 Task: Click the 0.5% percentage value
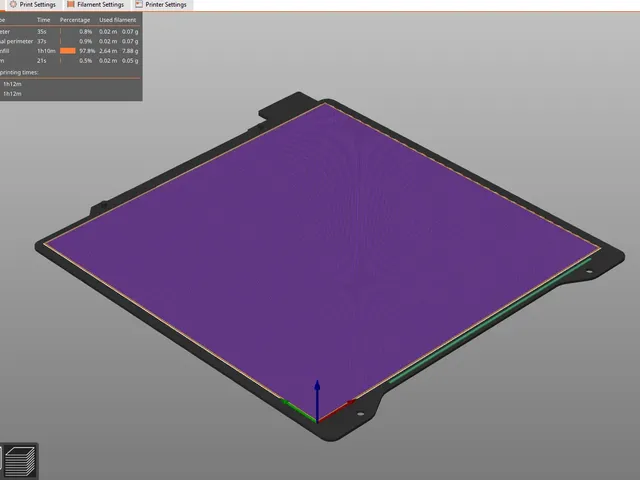tap(86, 61)
